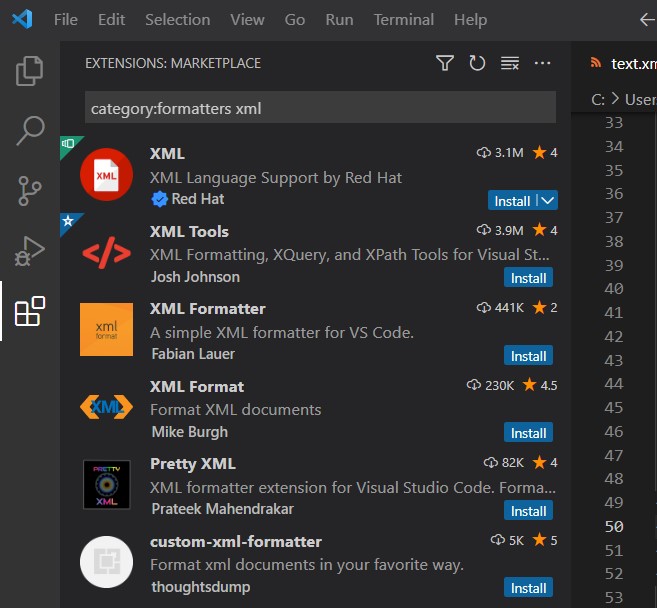The height and width of the screenshot is (608, 657).
Task: Install the Red Hat XML extension
Action: [512, 201]
